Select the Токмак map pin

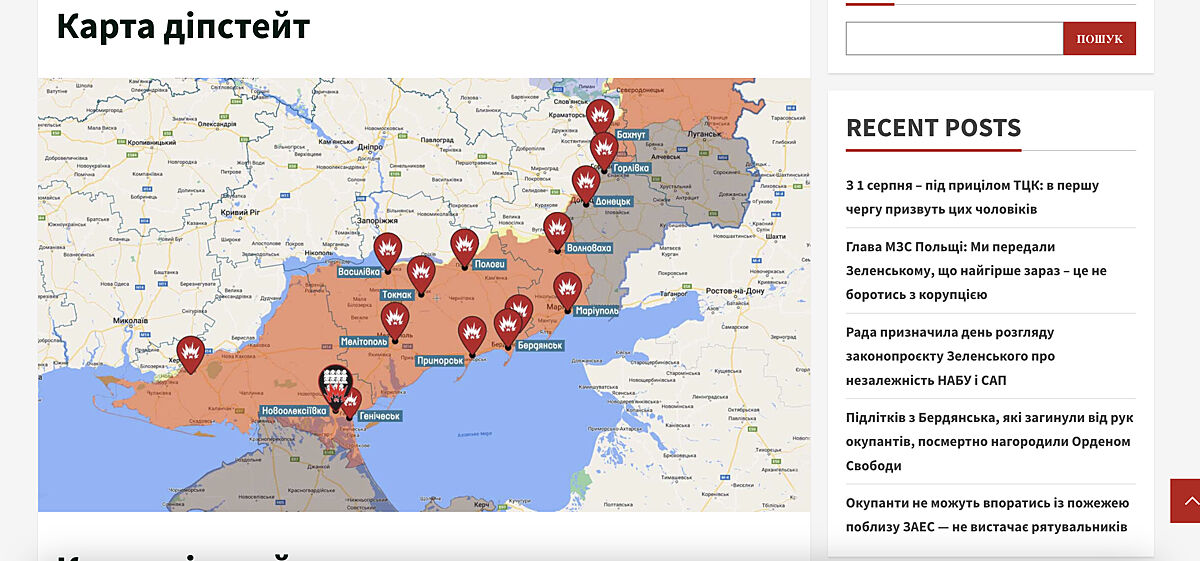pos(421,273)
